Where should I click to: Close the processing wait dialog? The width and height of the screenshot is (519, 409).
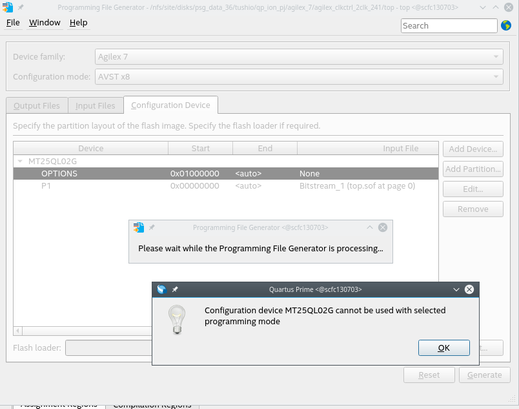point(383,227)
